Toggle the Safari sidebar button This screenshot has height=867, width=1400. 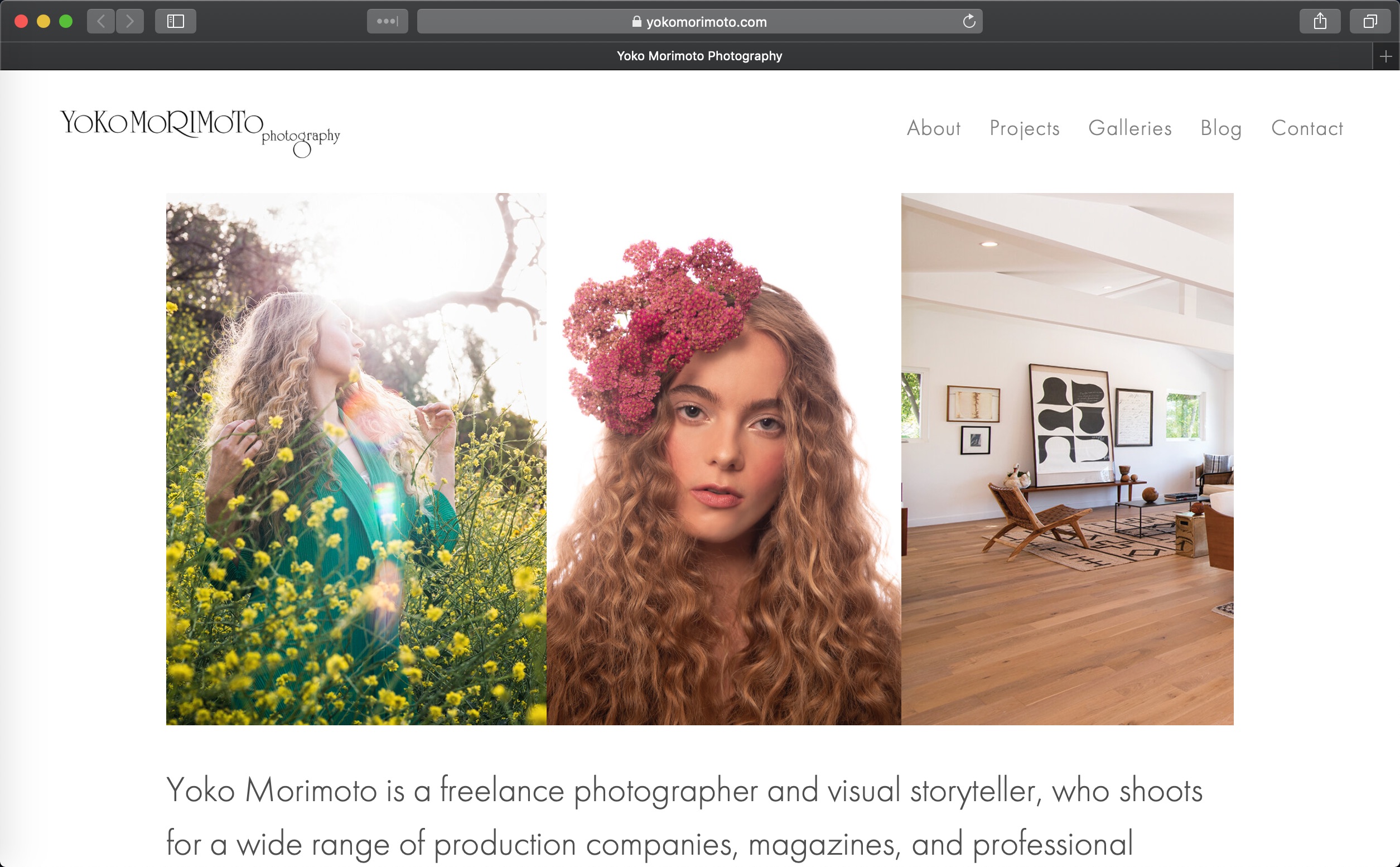[176, 22]
